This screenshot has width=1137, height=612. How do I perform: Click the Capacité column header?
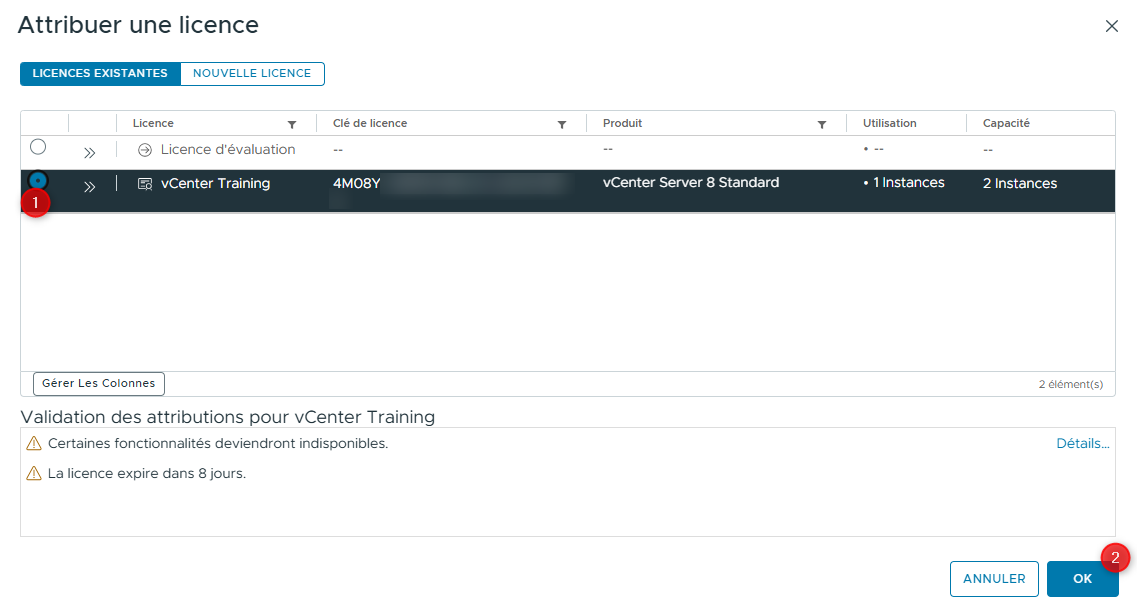[x=1006, y=124]
